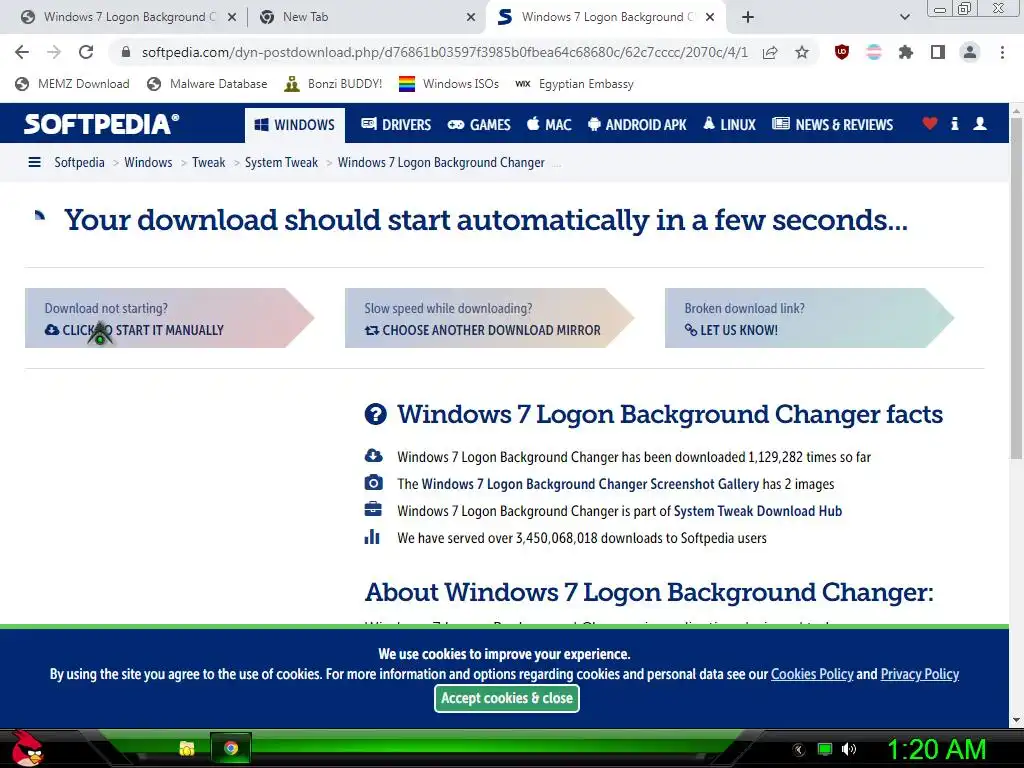Open the Linux category
This screenshot has height=768, width=1024.
[x=729, y=124]
